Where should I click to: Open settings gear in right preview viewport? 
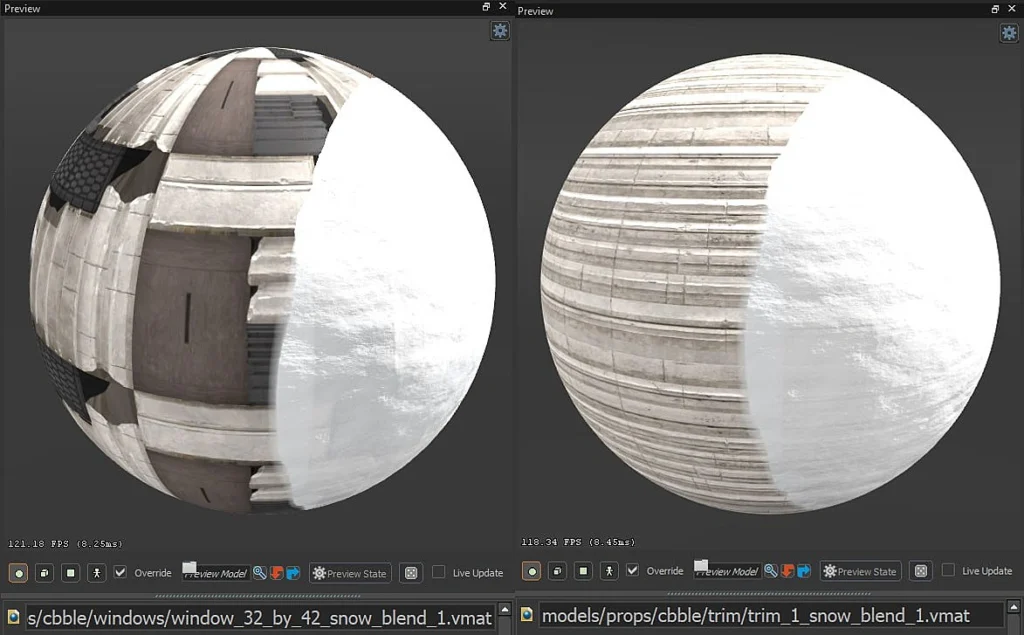pos(1010,33)
